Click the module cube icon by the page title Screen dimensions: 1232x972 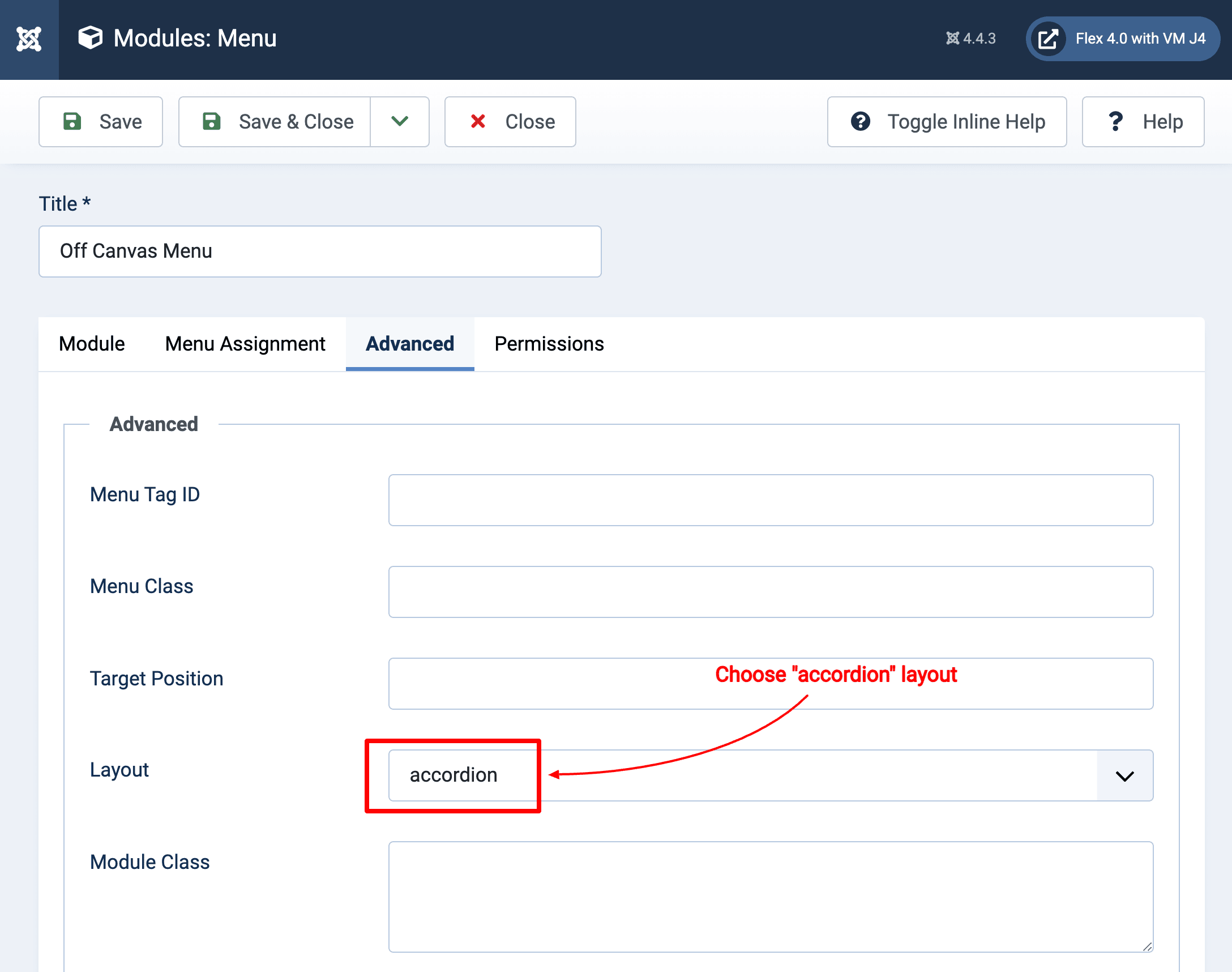(x=91, y=38)
